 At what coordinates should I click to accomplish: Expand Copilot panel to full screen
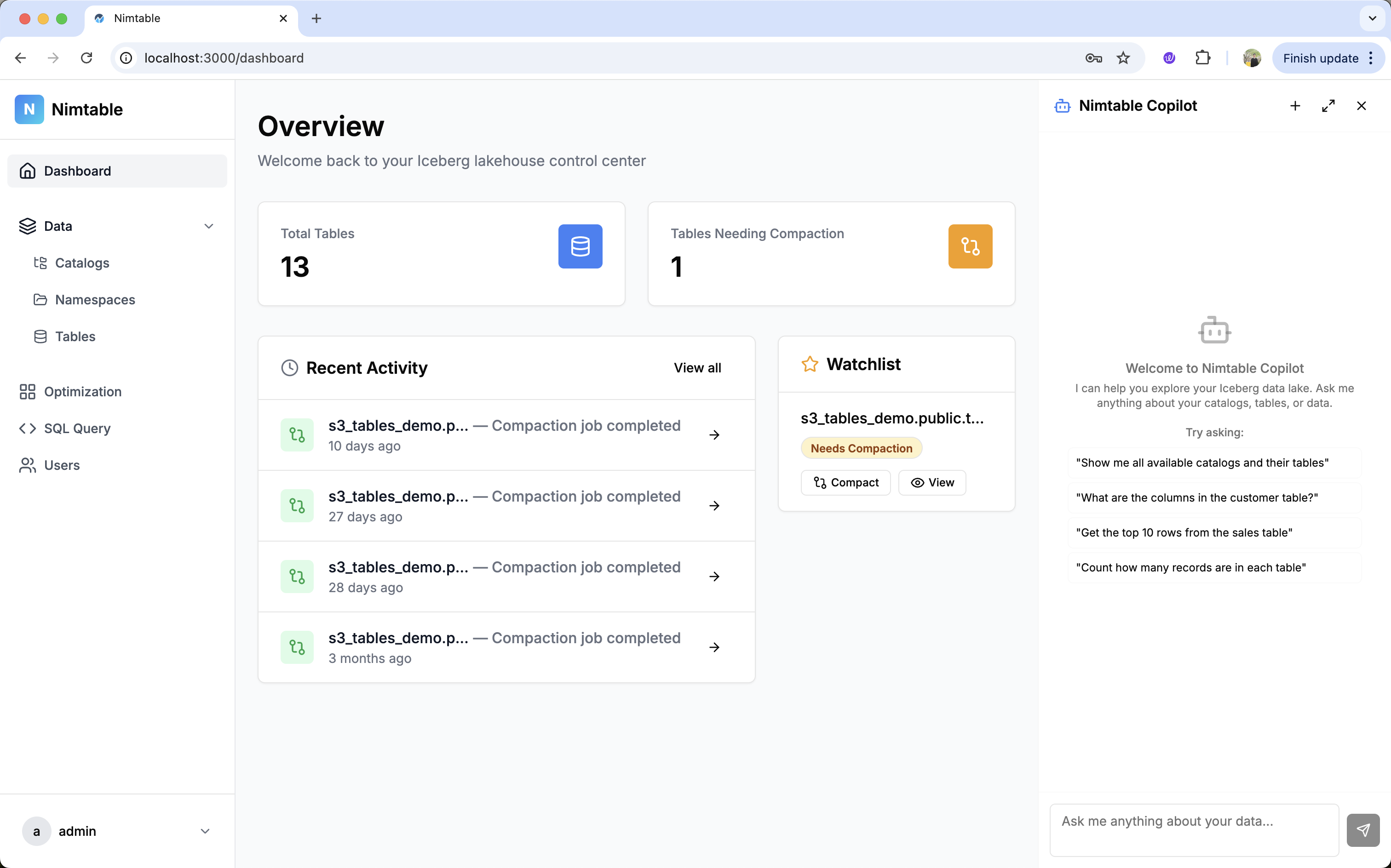coord(1328,106)
